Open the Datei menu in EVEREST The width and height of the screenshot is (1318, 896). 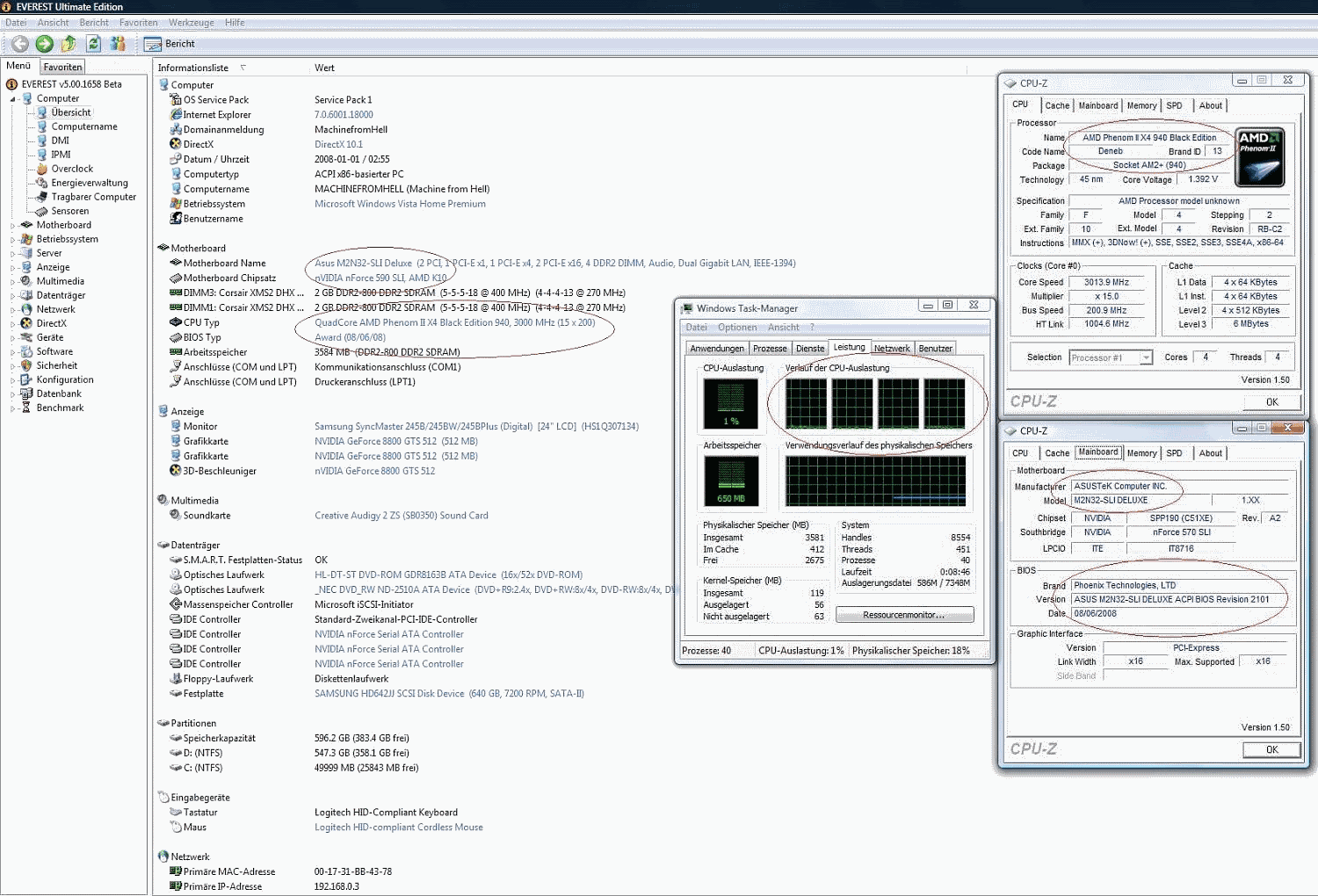coord(16,23)
